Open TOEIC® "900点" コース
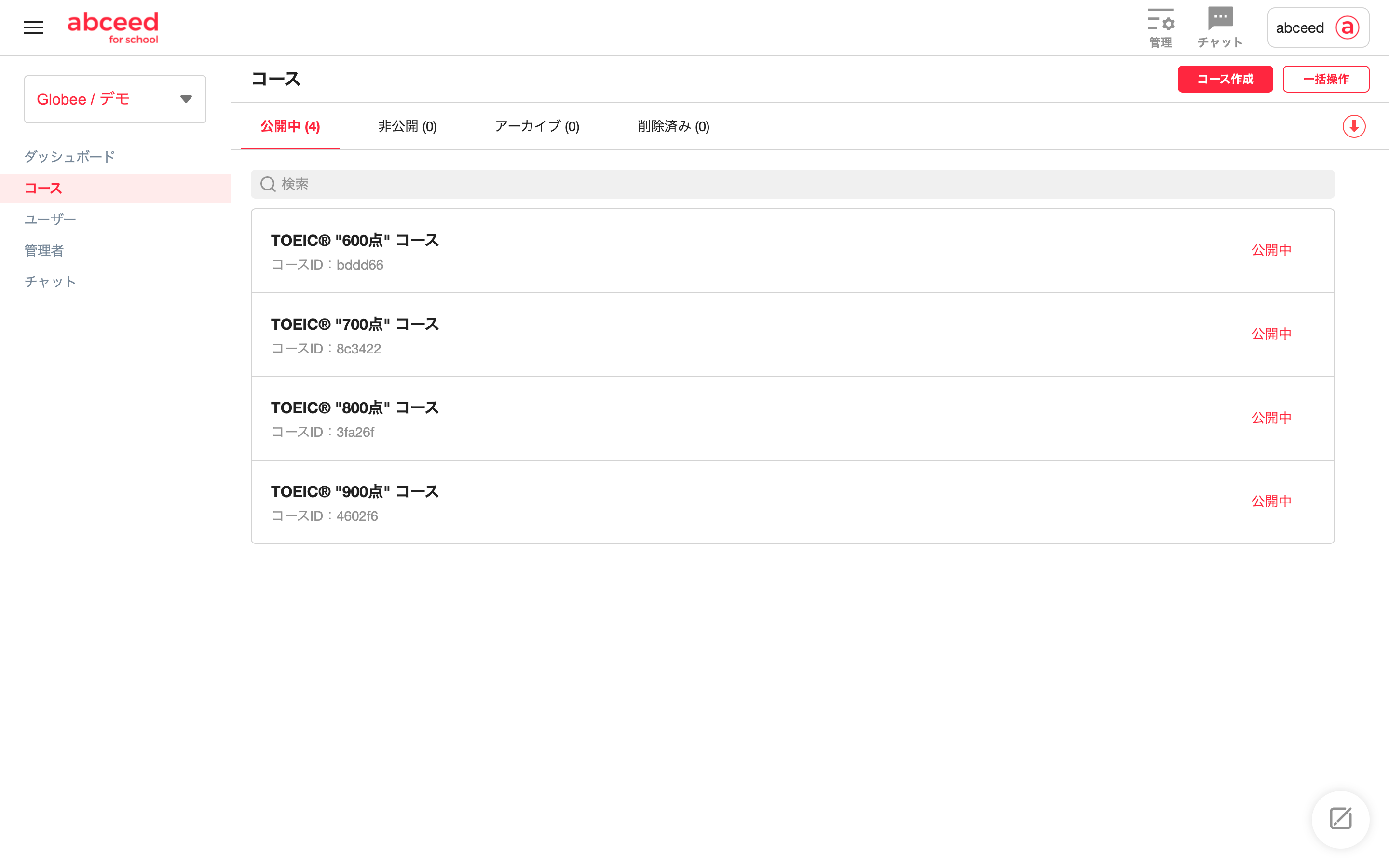This screenshot has height=868, width=1389. [x=793, y=502]
